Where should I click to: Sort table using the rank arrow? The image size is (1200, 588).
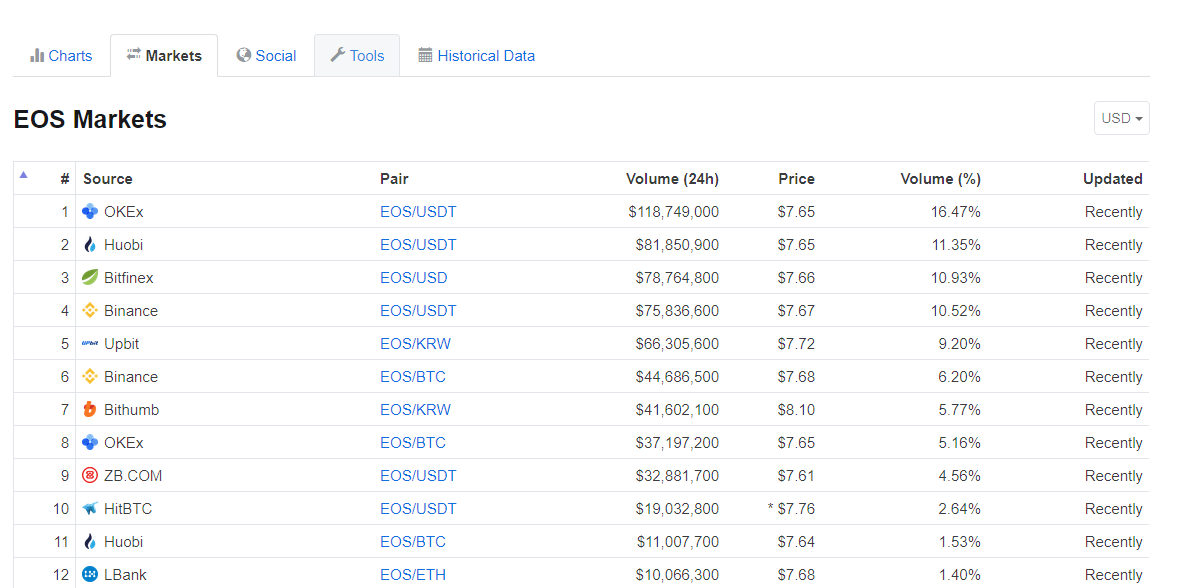(x=24, y=175)
